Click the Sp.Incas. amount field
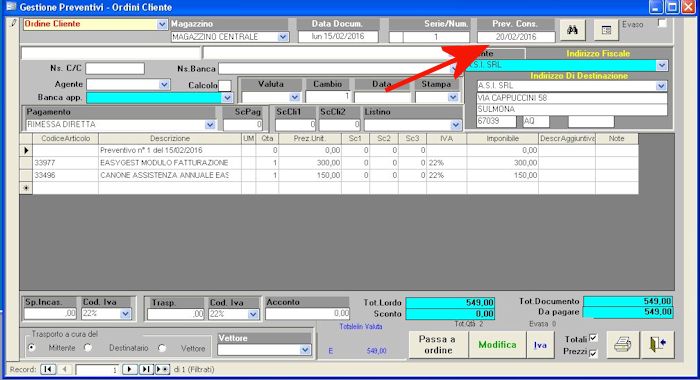The height and width of the screenshot is (380, 700). (50, 314)
